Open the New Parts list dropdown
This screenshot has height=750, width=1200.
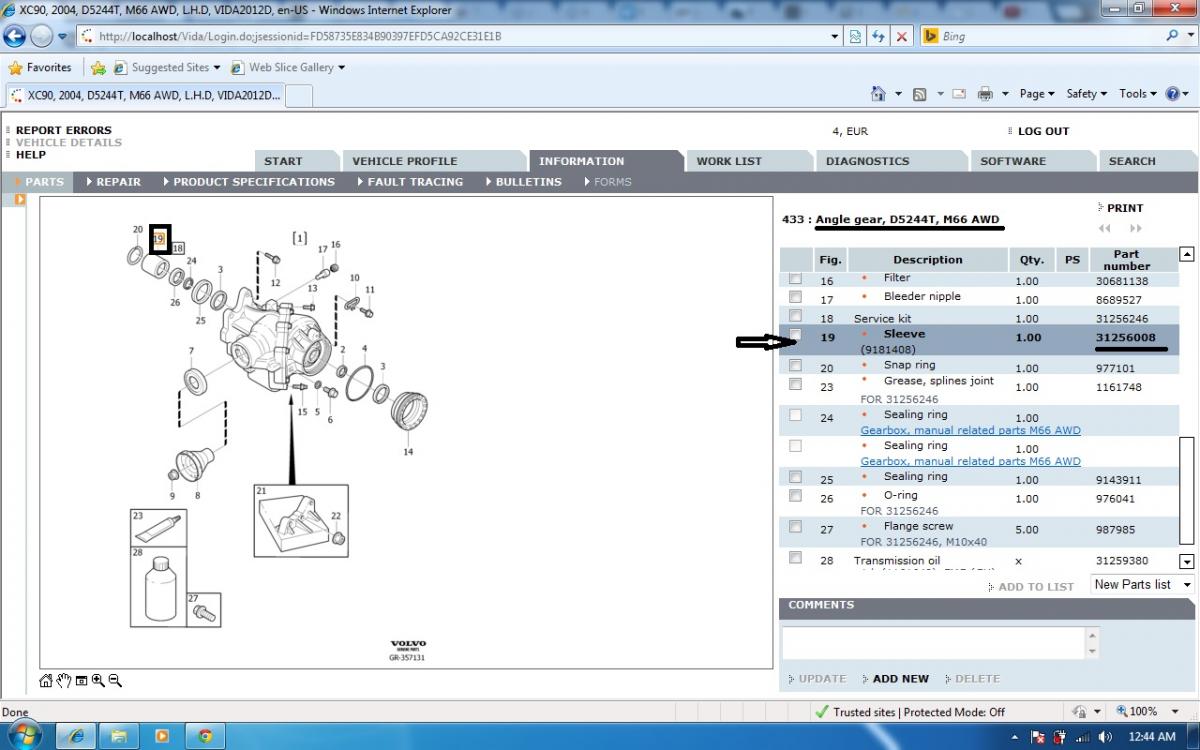[1143, 585]
